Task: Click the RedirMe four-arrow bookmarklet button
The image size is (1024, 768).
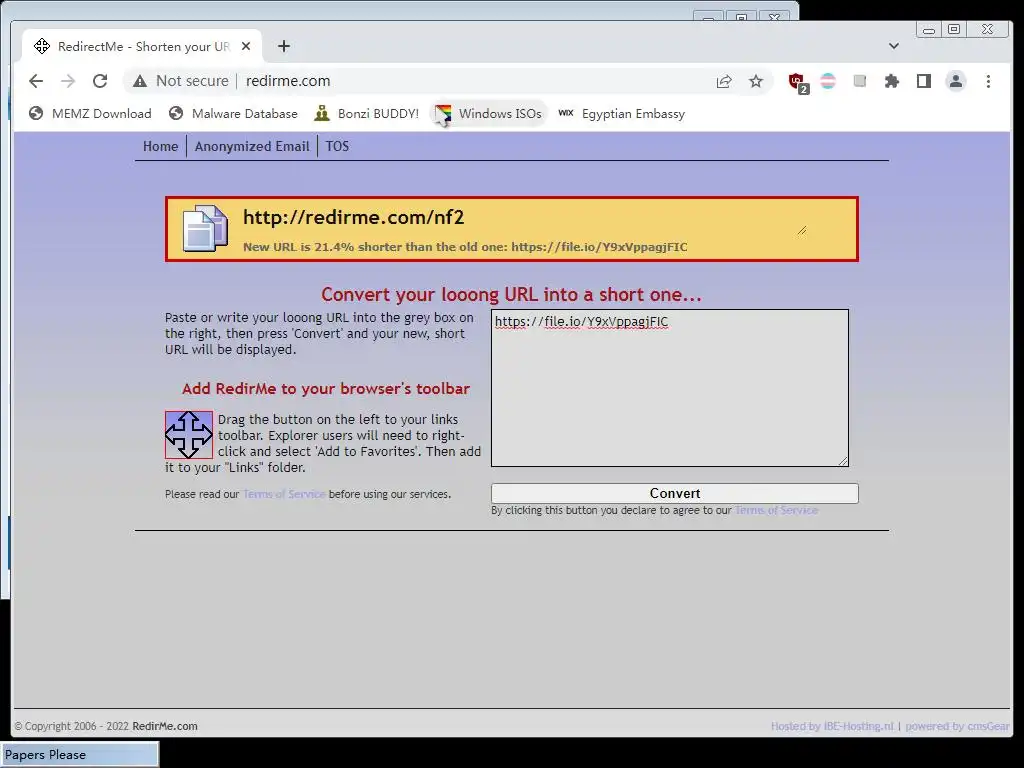Action: tap(189, 434)
